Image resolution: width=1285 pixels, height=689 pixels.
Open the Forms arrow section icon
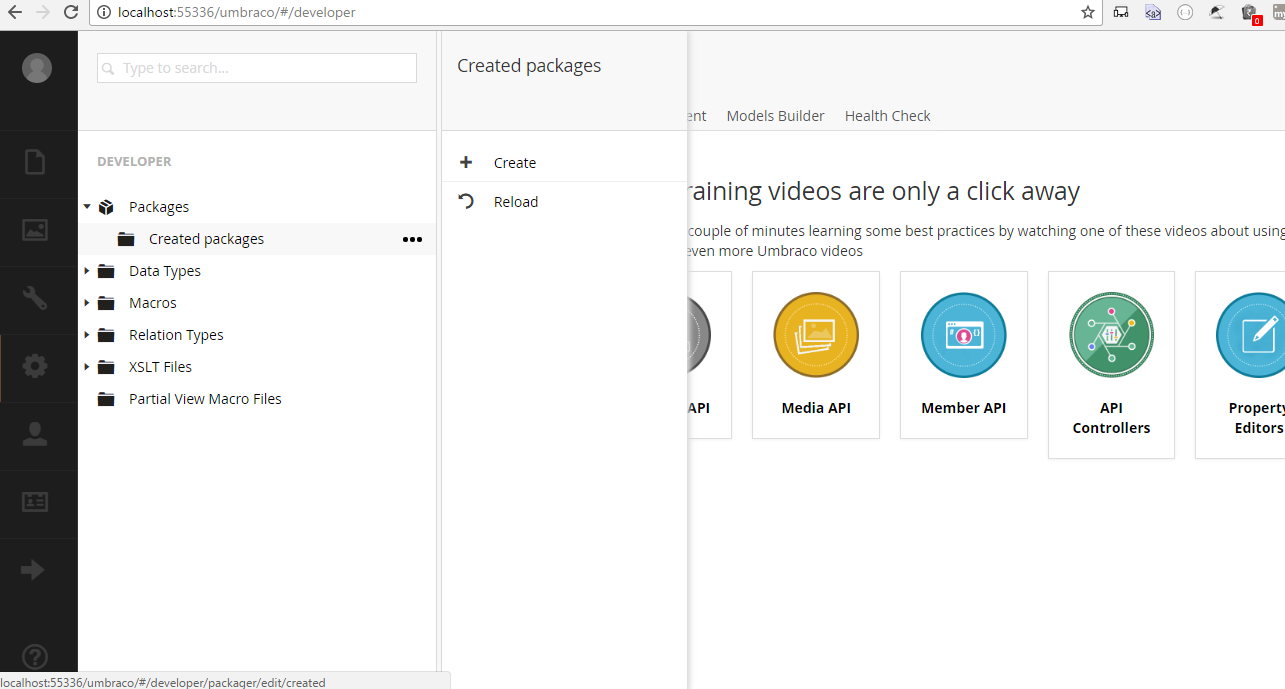click(35, 570)
